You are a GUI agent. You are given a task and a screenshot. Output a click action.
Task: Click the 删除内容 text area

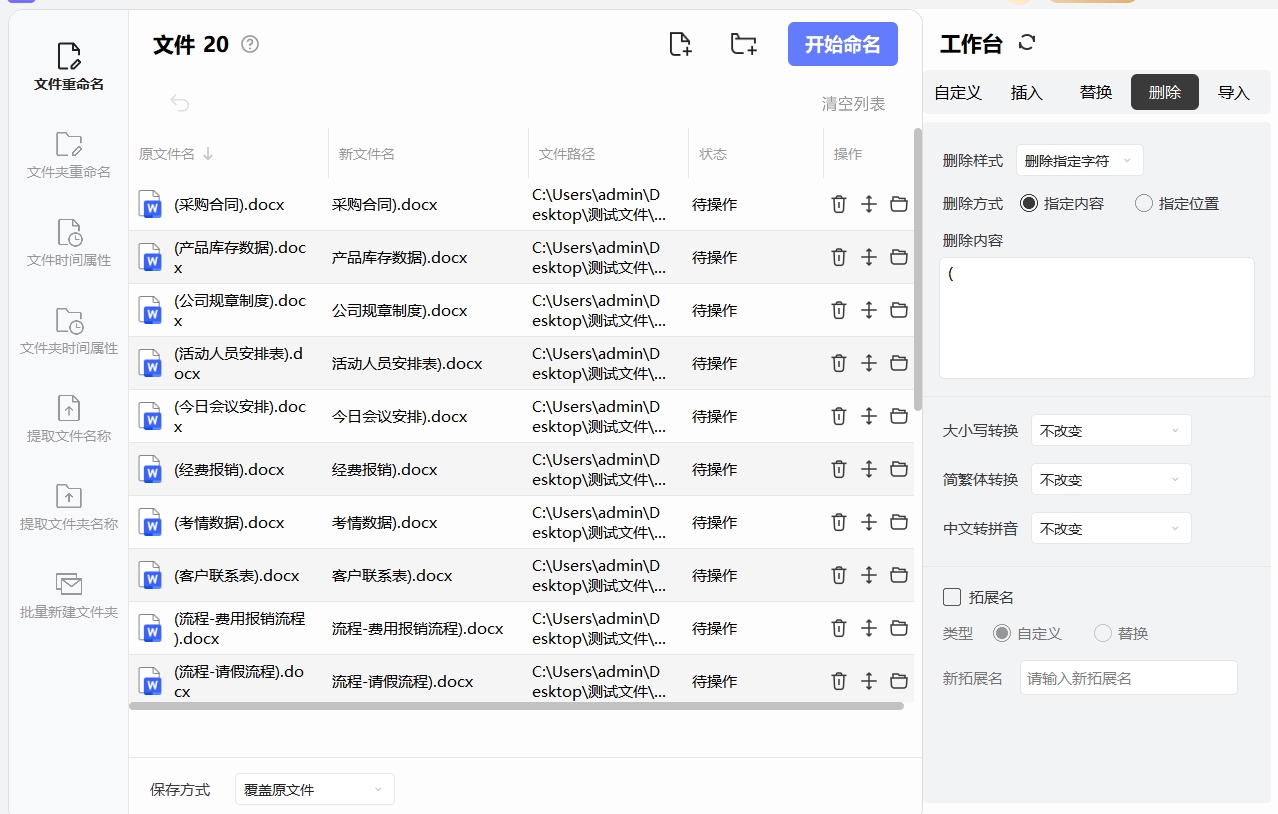tap(1096, 318)
